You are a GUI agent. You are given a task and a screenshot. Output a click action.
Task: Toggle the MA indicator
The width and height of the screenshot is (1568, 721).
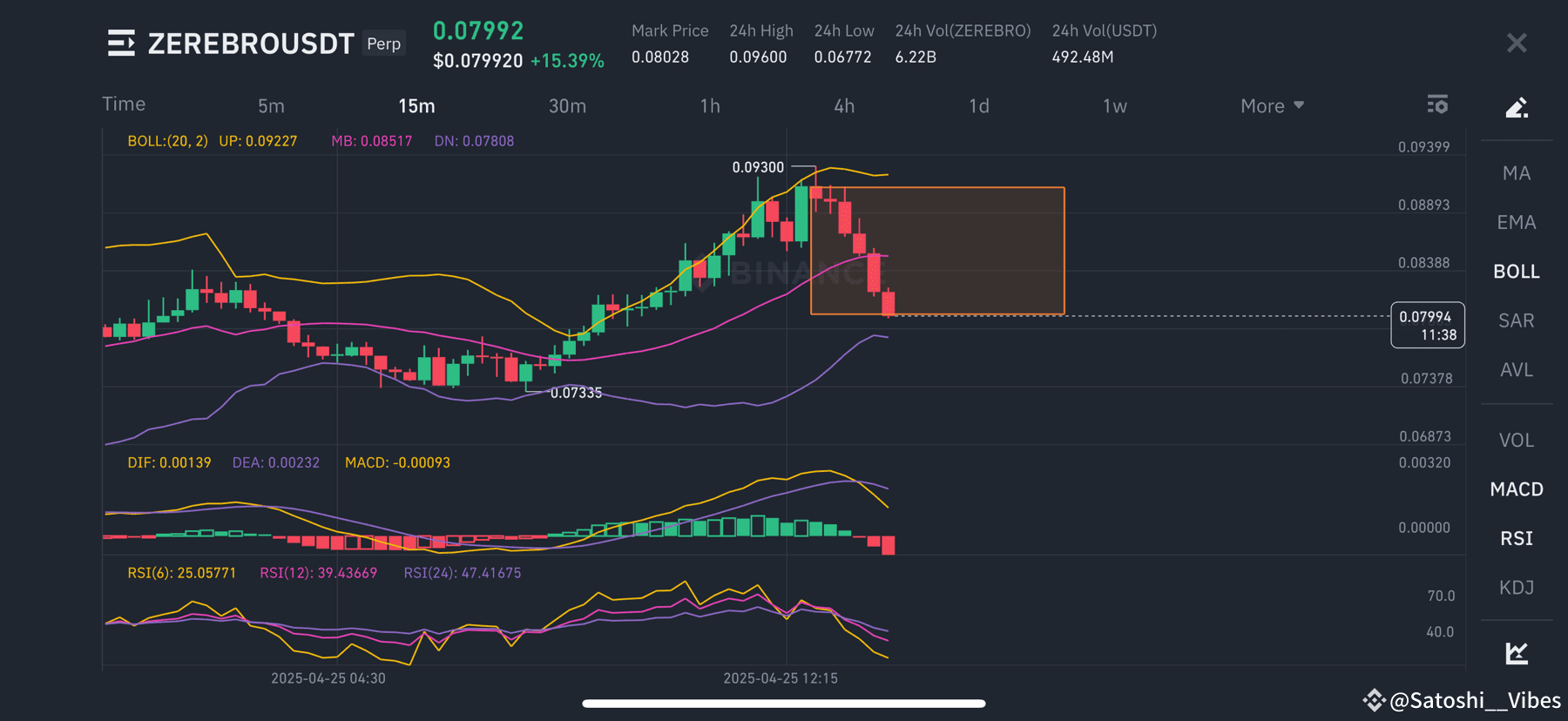1517,173
